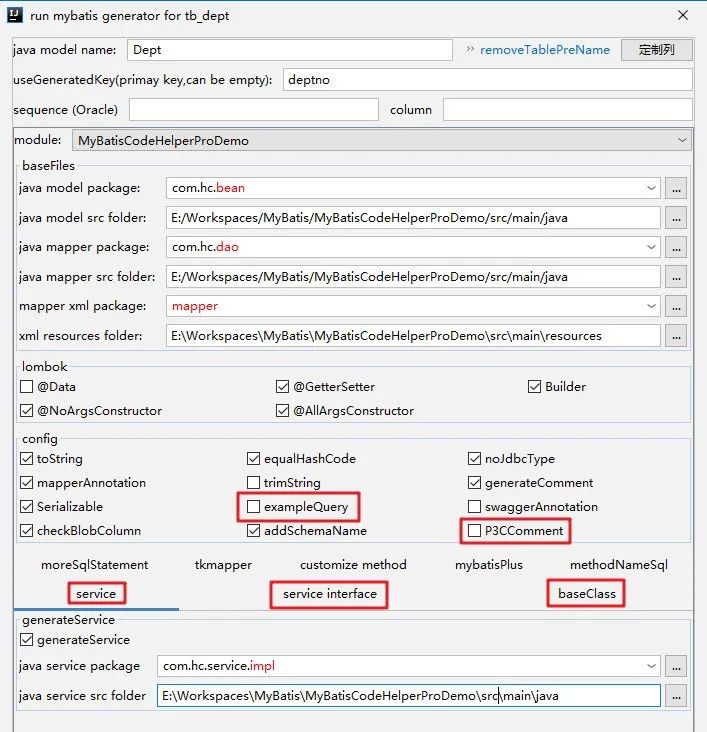Image resolution: width=707 pixels, height=732 pixels.
Task: Click the java model src folder path field
Action: tap(413, 218)
